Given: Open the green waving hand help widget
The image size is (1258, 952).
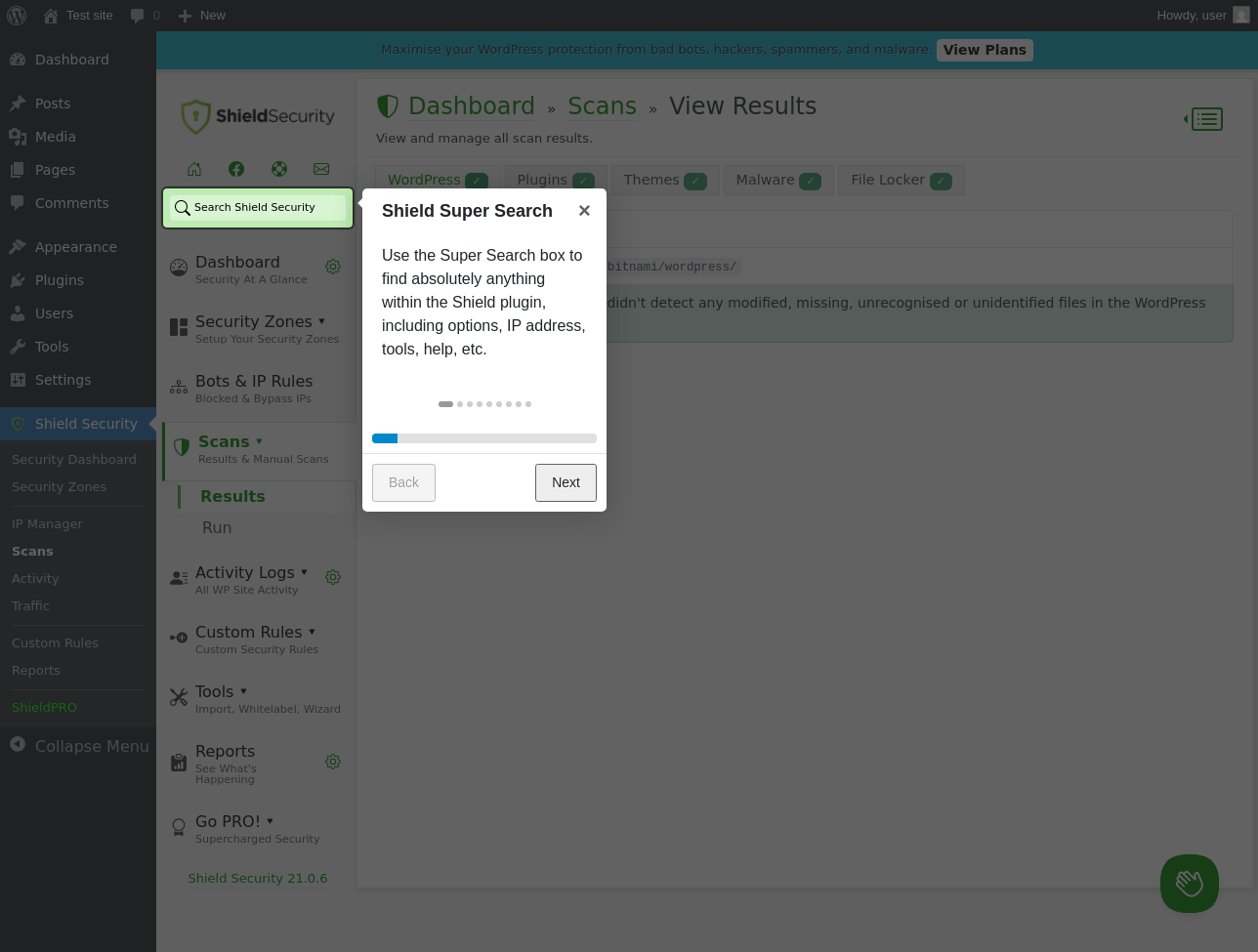Looking at the screenshot, I should (x=1189, y=884).
